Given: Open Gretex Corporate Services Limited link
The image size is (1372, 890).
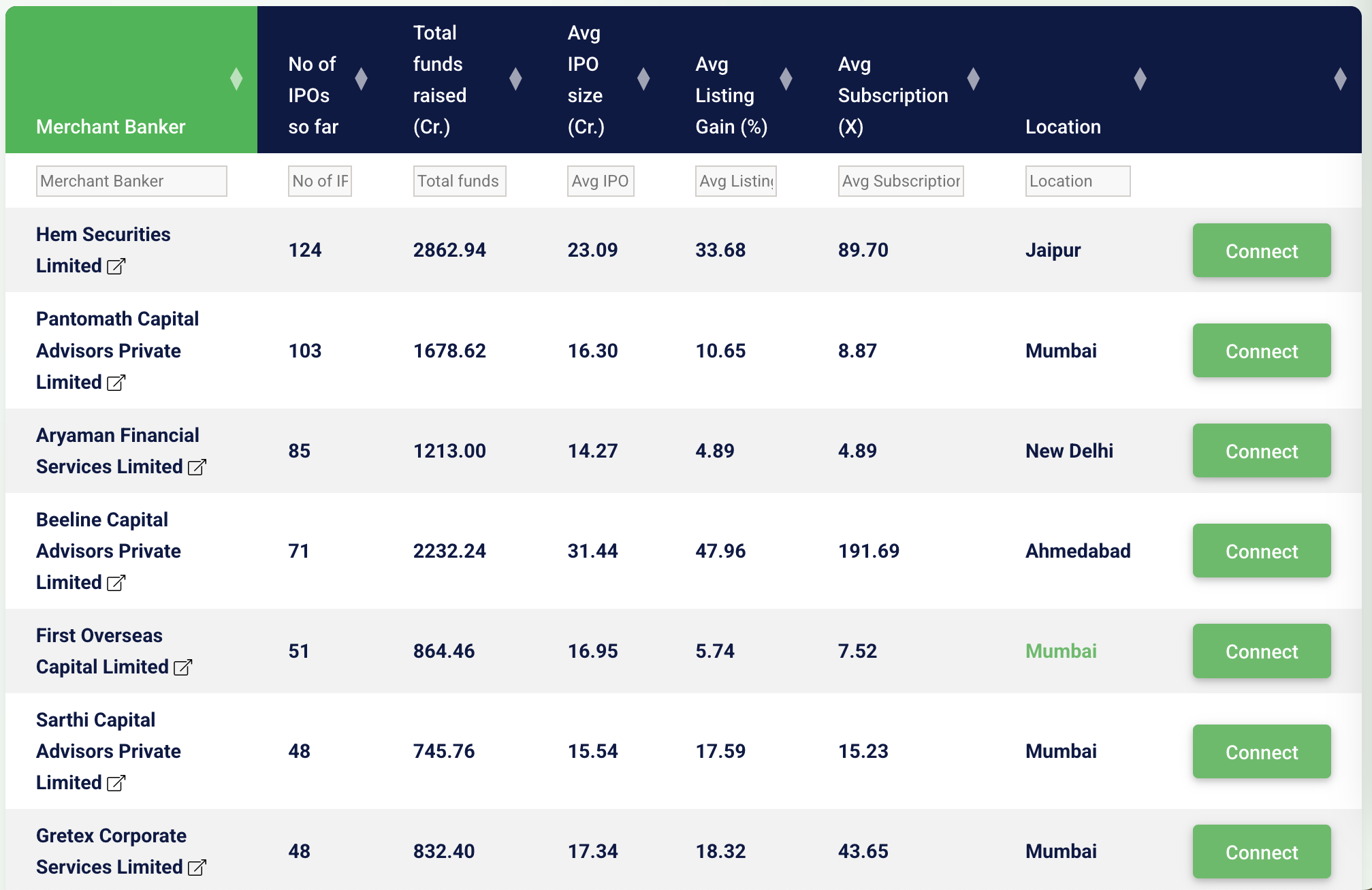Looking at the screenshot, I should point(111,851).
